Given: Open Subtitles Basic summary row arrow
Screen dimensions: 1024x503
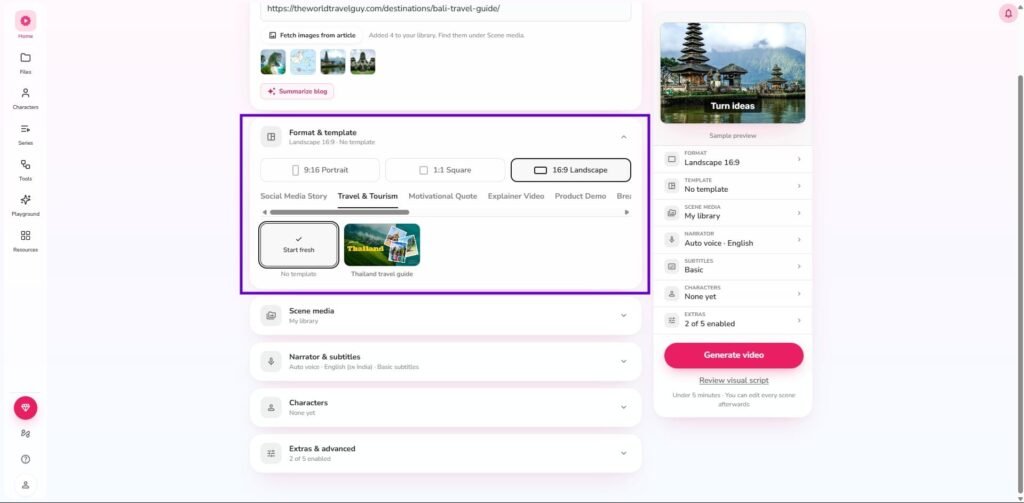Looking at the screenshot, I should [x=799, y=267].
